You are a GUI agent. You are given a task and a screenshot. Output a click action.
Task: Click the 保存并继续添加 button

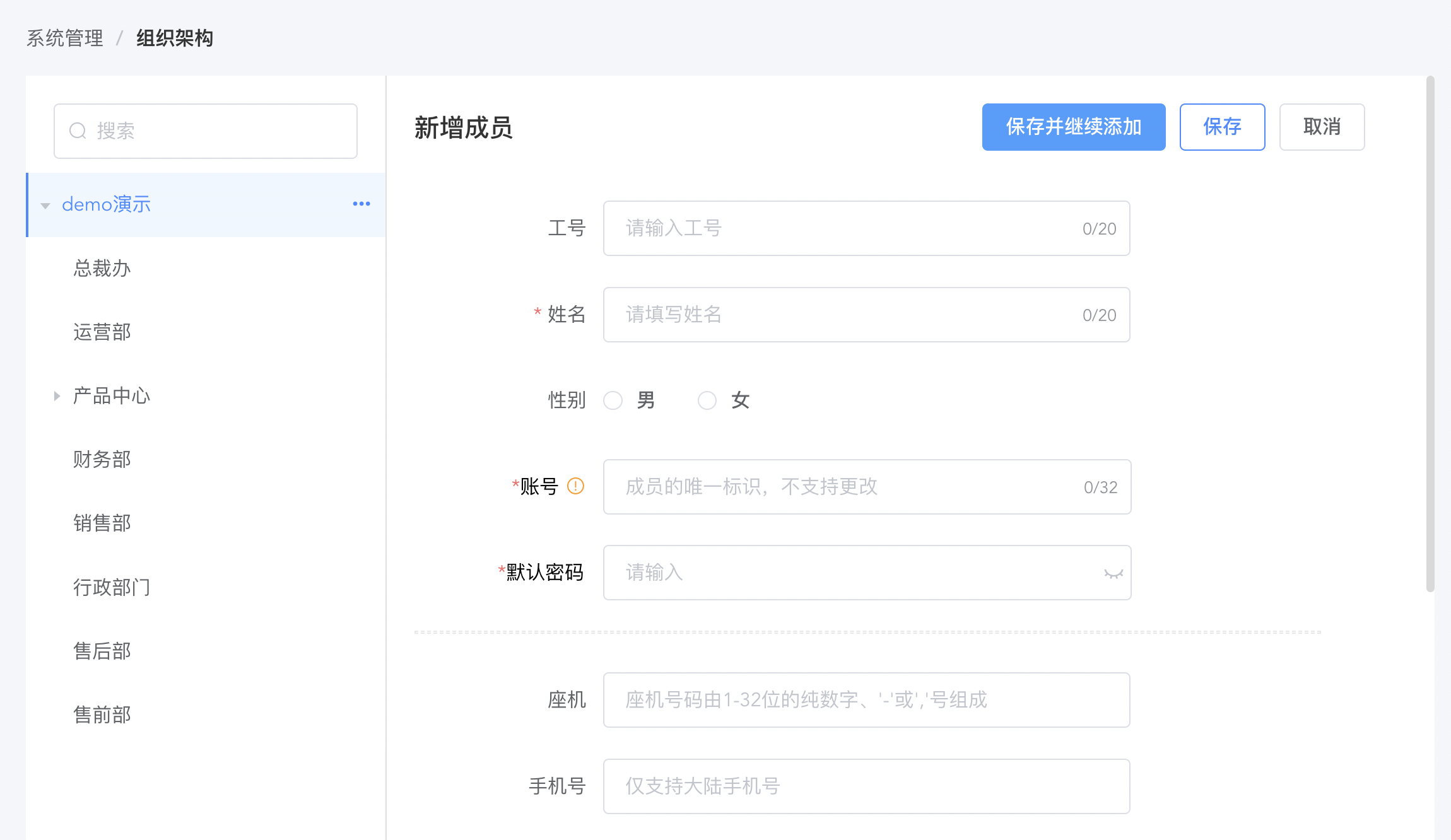click(x=1074, y=127)
